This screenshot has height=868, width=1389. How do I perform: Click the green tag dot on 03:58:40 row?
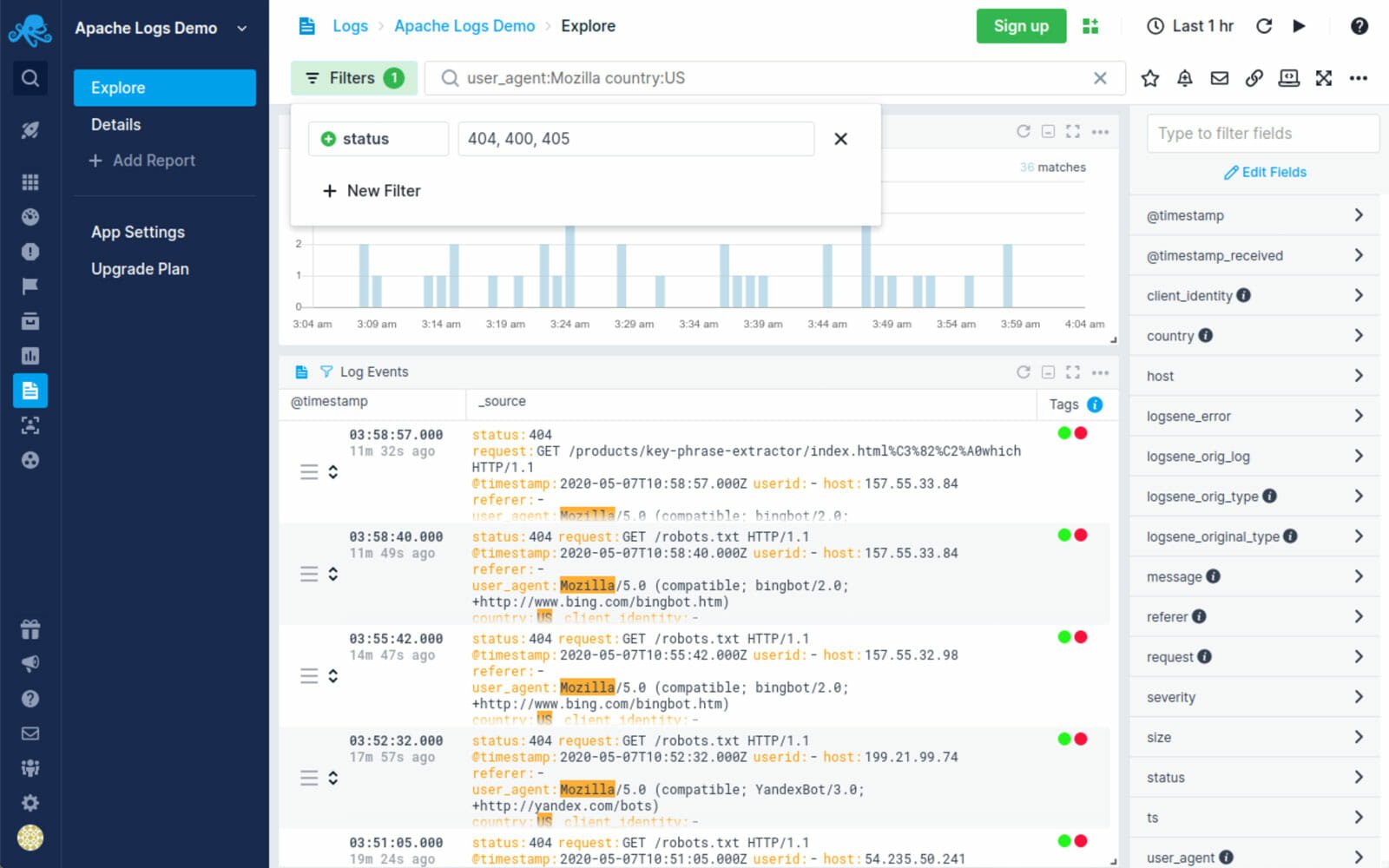coord(1064,535)
